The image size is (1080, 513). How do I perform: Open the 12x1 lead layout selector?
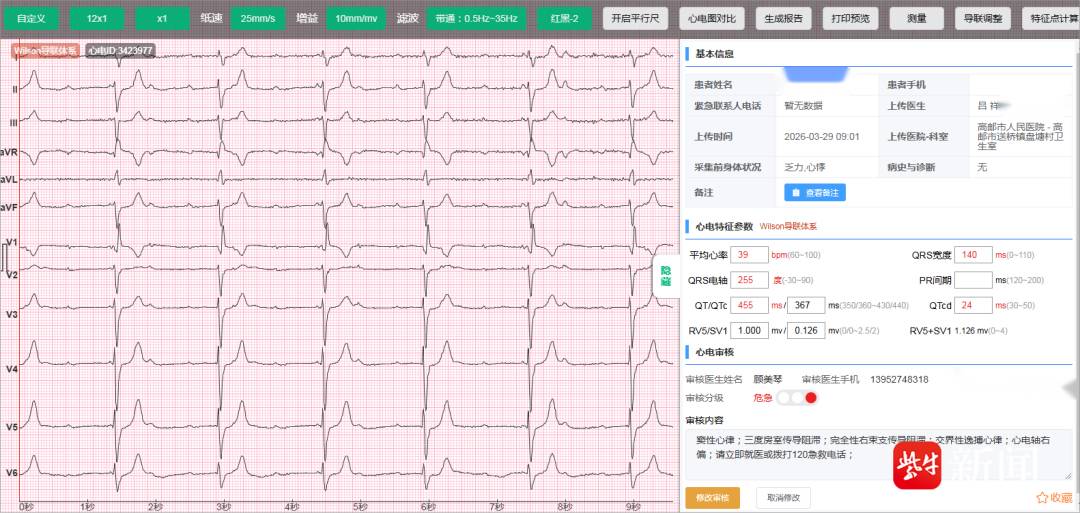98,18
